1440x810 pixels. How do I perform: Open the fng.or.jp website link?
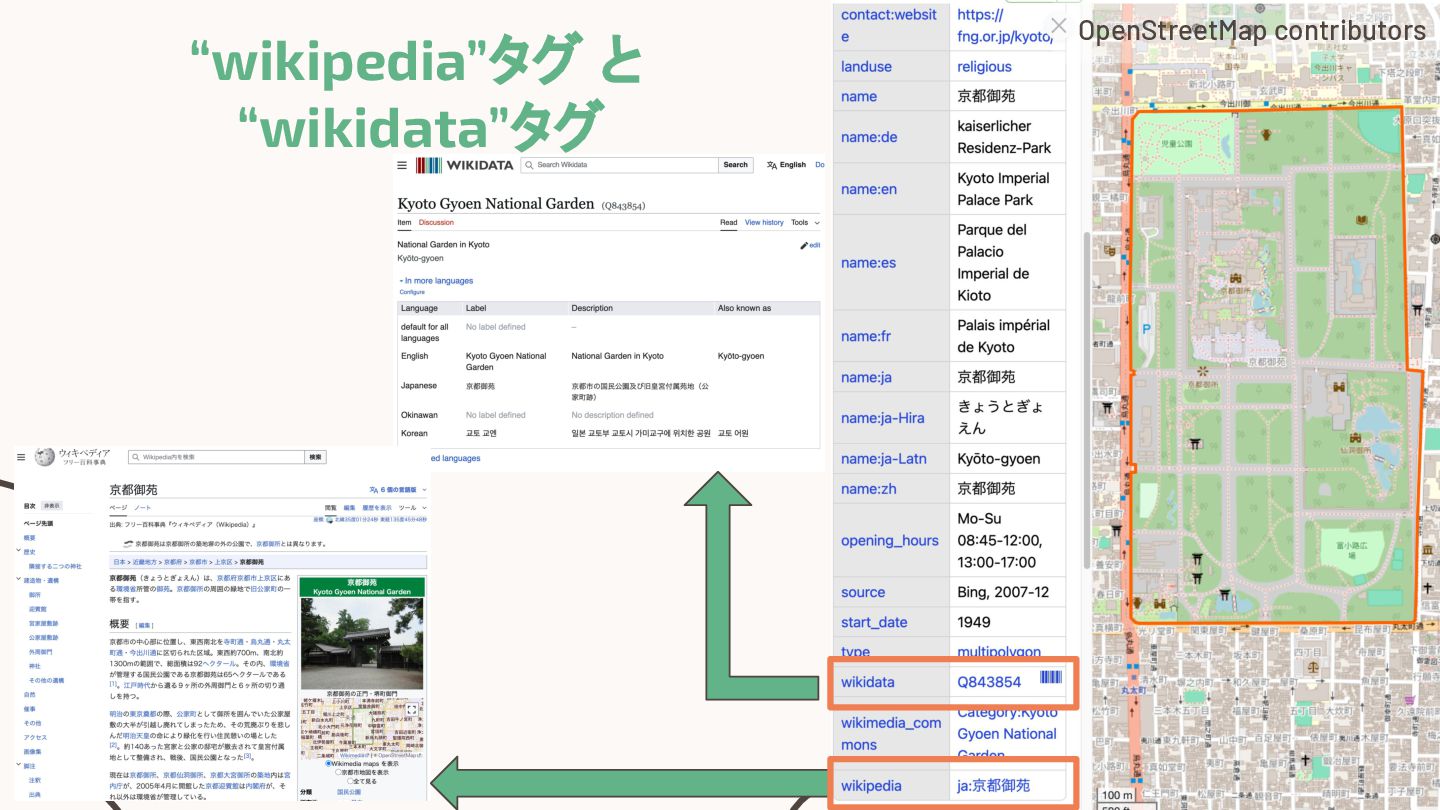click(1005, 26)
